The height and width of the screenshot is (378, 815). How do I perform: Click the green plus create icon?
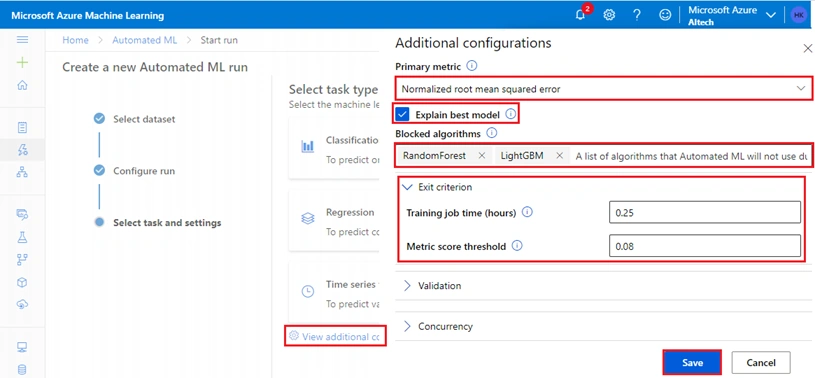click(x=22, y=63)
